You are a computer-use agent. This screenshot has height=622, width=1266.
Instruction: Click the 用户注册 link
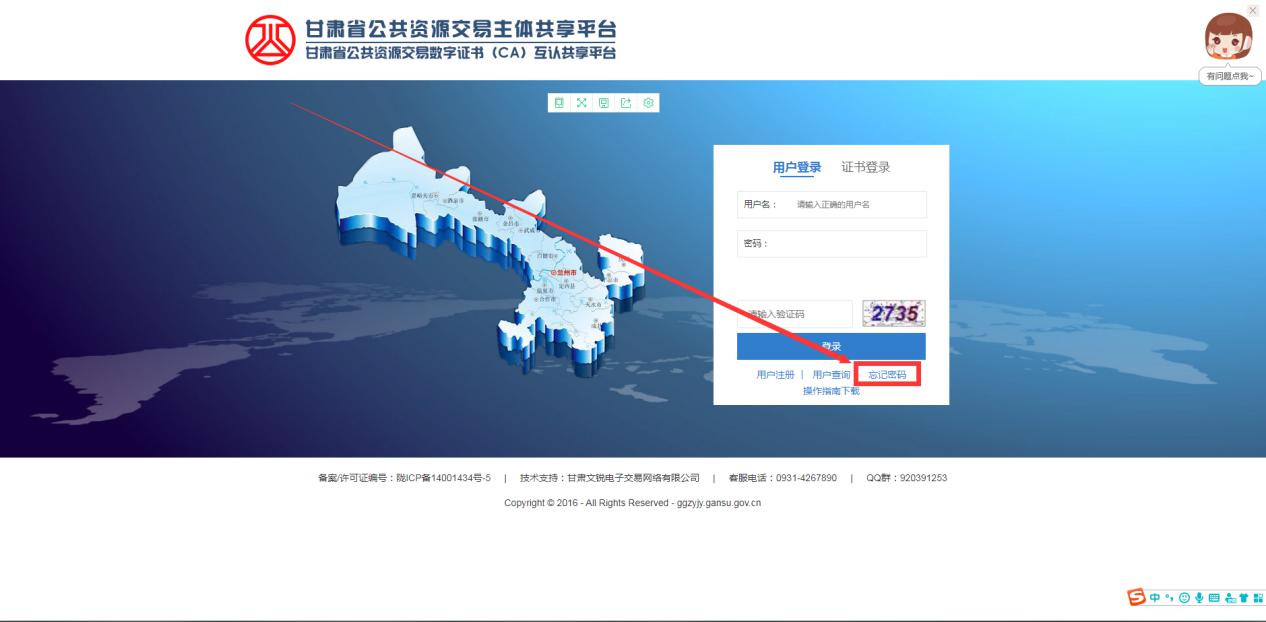[x=775, y=375]
